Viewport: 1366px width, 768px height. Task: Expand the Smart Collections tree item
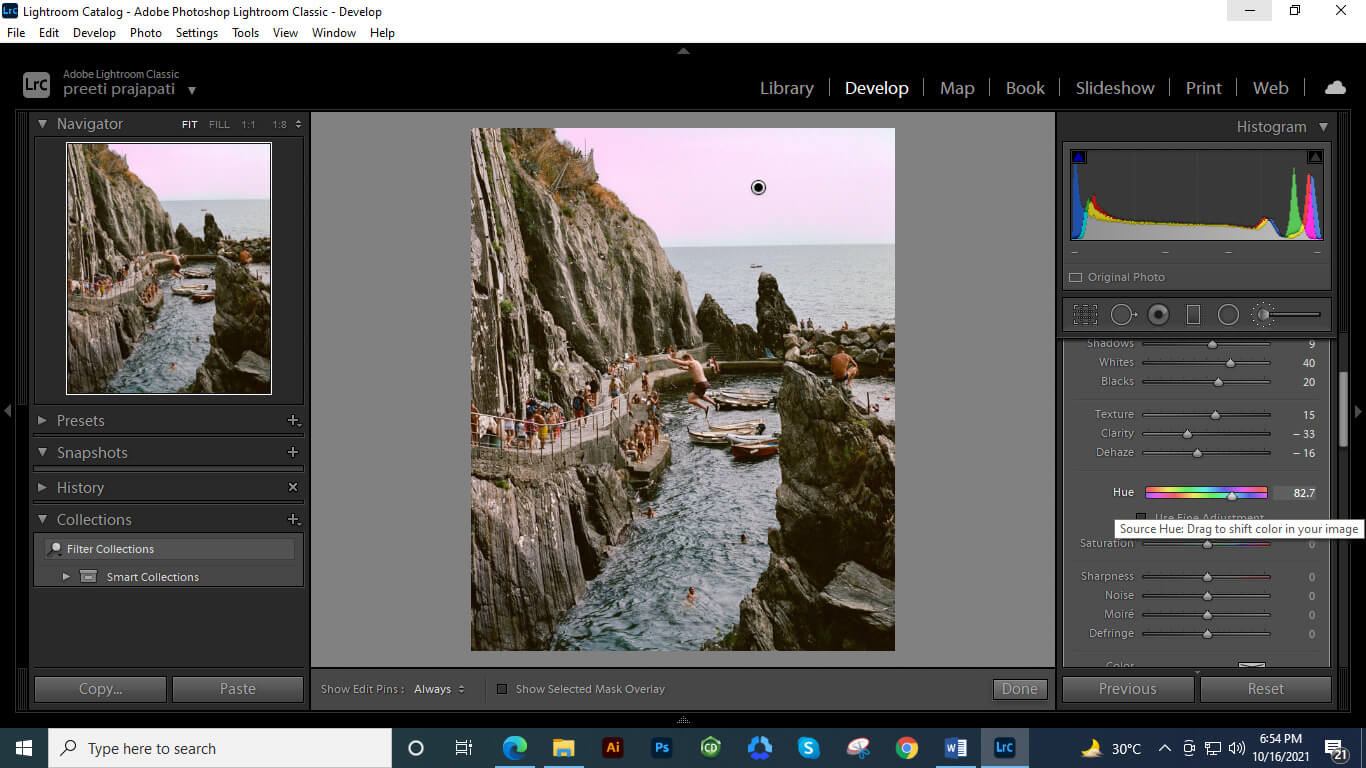66,576
